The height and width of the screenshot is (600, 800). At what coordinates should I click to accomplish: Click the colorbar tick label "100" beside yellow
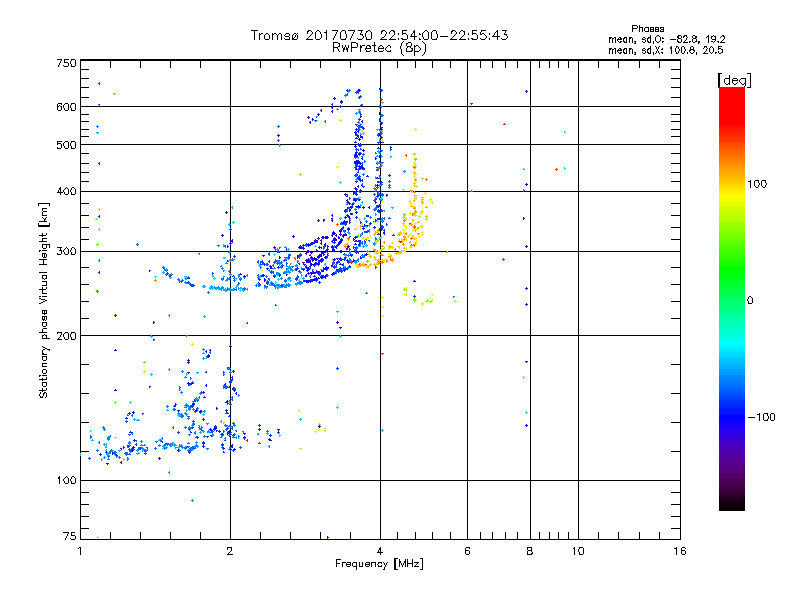click(757, 184)
